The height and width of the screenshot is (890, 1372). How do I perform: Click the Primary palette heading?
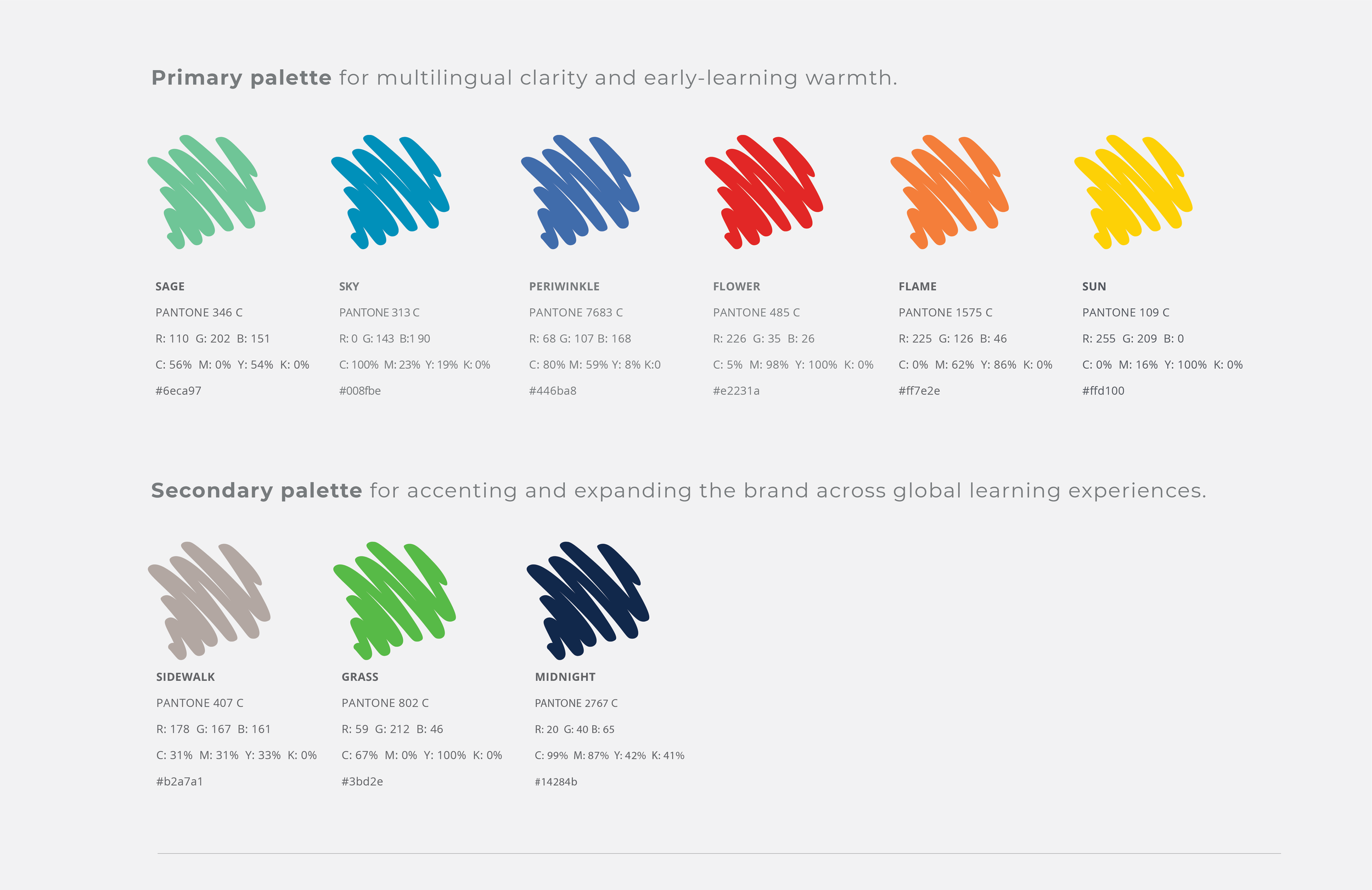click(524, 78)
